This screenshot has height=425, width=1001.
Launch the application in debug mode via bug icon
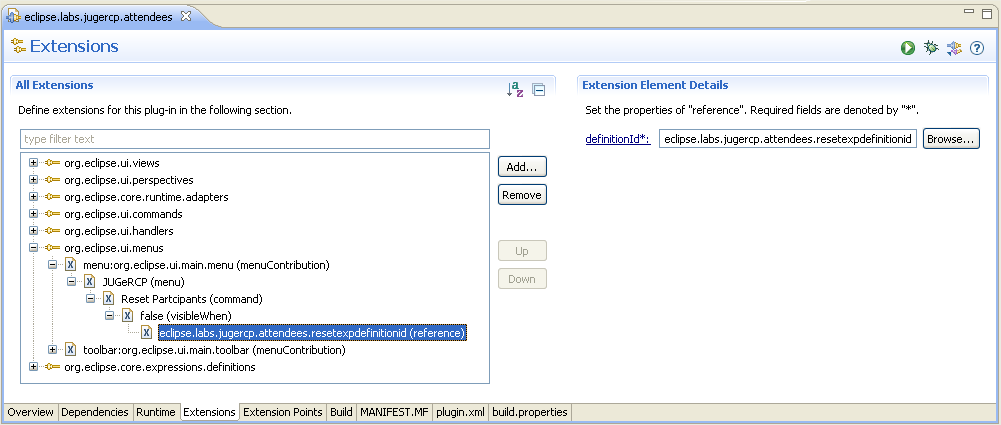(931, 48)
